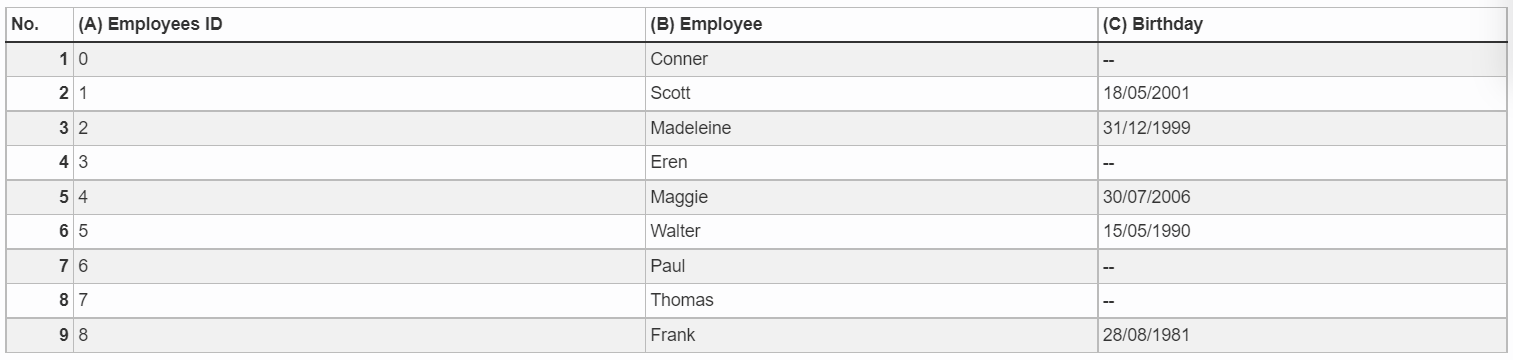Click the birthday cell 30/07/2006

(x=1302, y=197)
